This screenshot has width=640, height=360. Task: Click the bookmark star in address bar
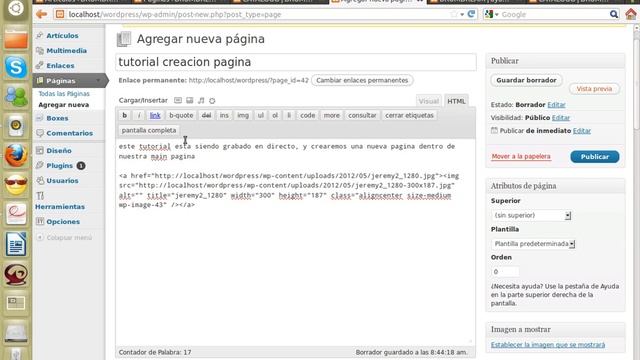pyautogui.click(x=454, y=14)
